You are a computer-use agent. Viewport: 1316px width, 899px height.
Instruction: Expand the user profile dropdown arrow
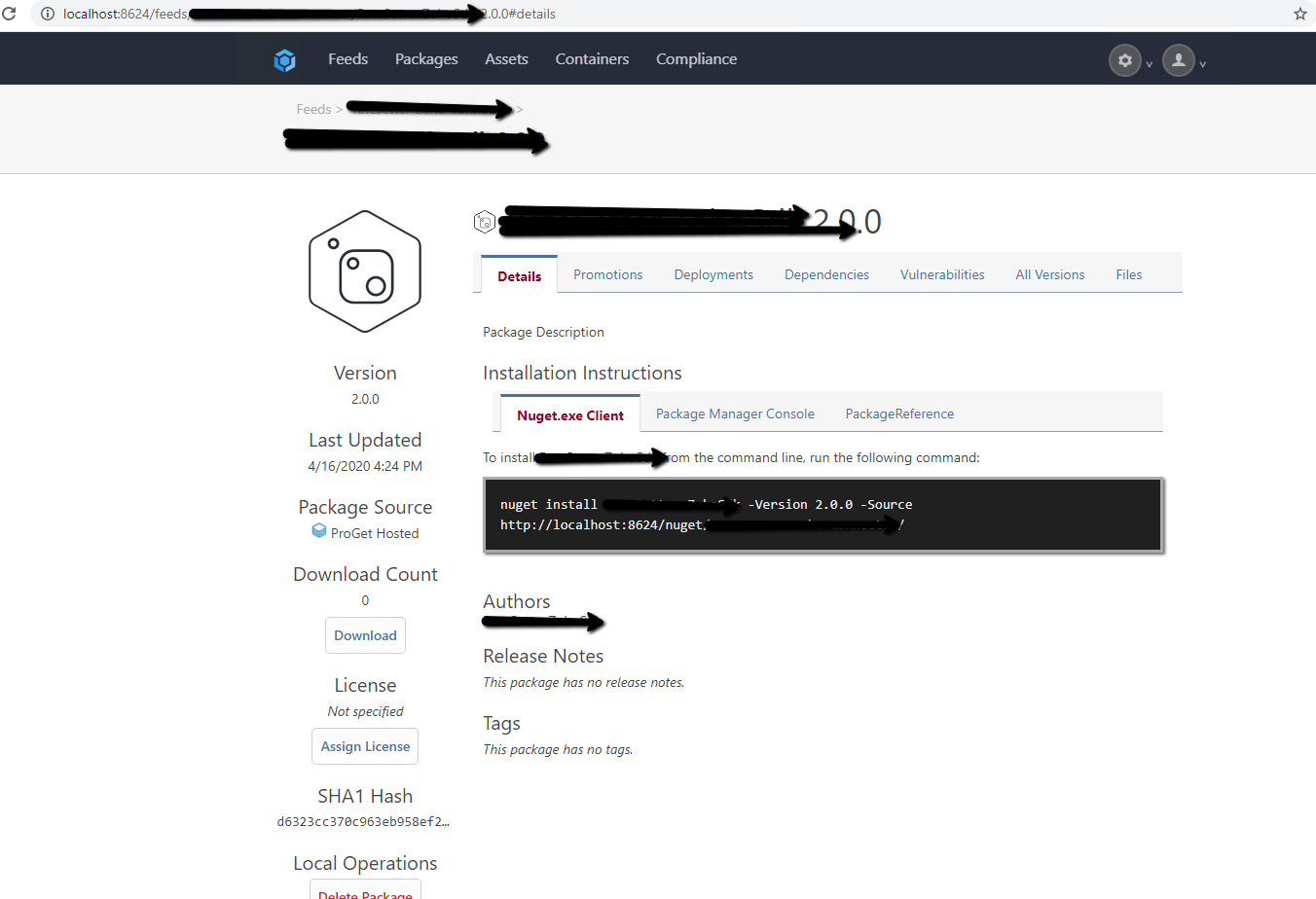click(x=1202, y=64)
